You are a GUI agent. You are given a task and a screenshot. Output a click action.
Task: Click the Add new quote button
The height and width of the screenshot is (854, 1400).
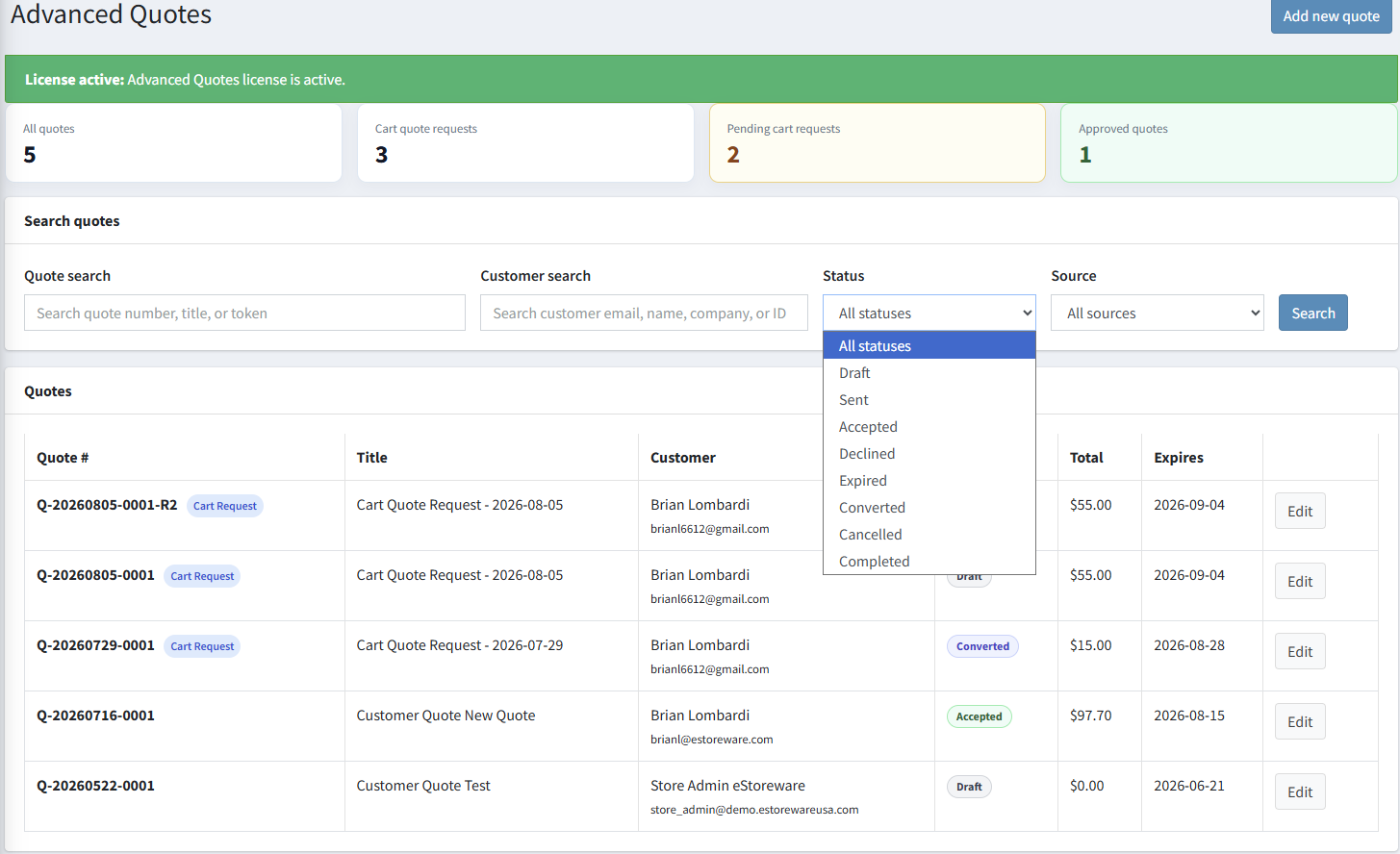[x=1331, y=16]
